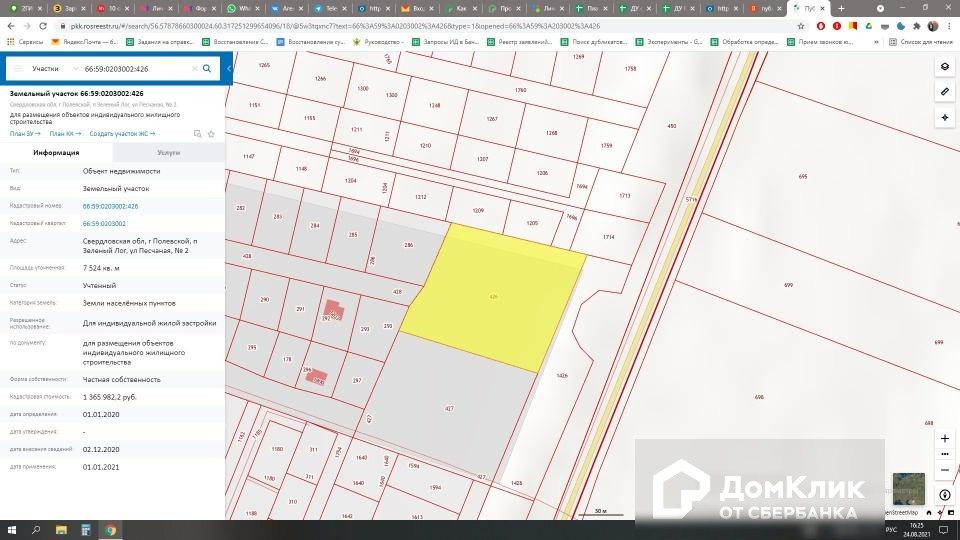Screen dimensions: 960x540
Task: Select parcel 427 on the map
Action: pyautogui.click(x=449, y=408)
